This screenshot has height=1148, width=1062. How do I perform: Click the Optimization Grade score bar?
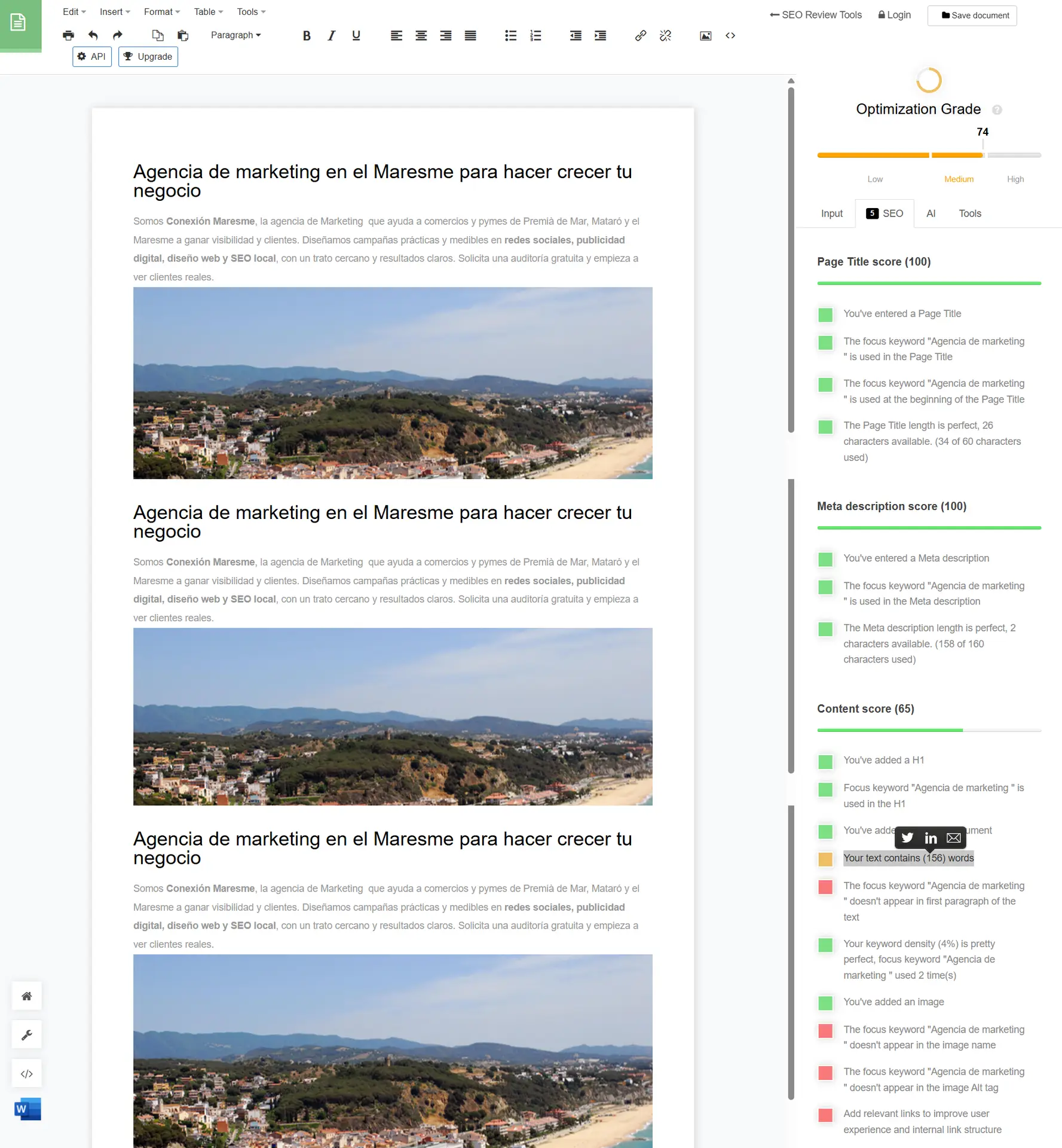[928, 155]
